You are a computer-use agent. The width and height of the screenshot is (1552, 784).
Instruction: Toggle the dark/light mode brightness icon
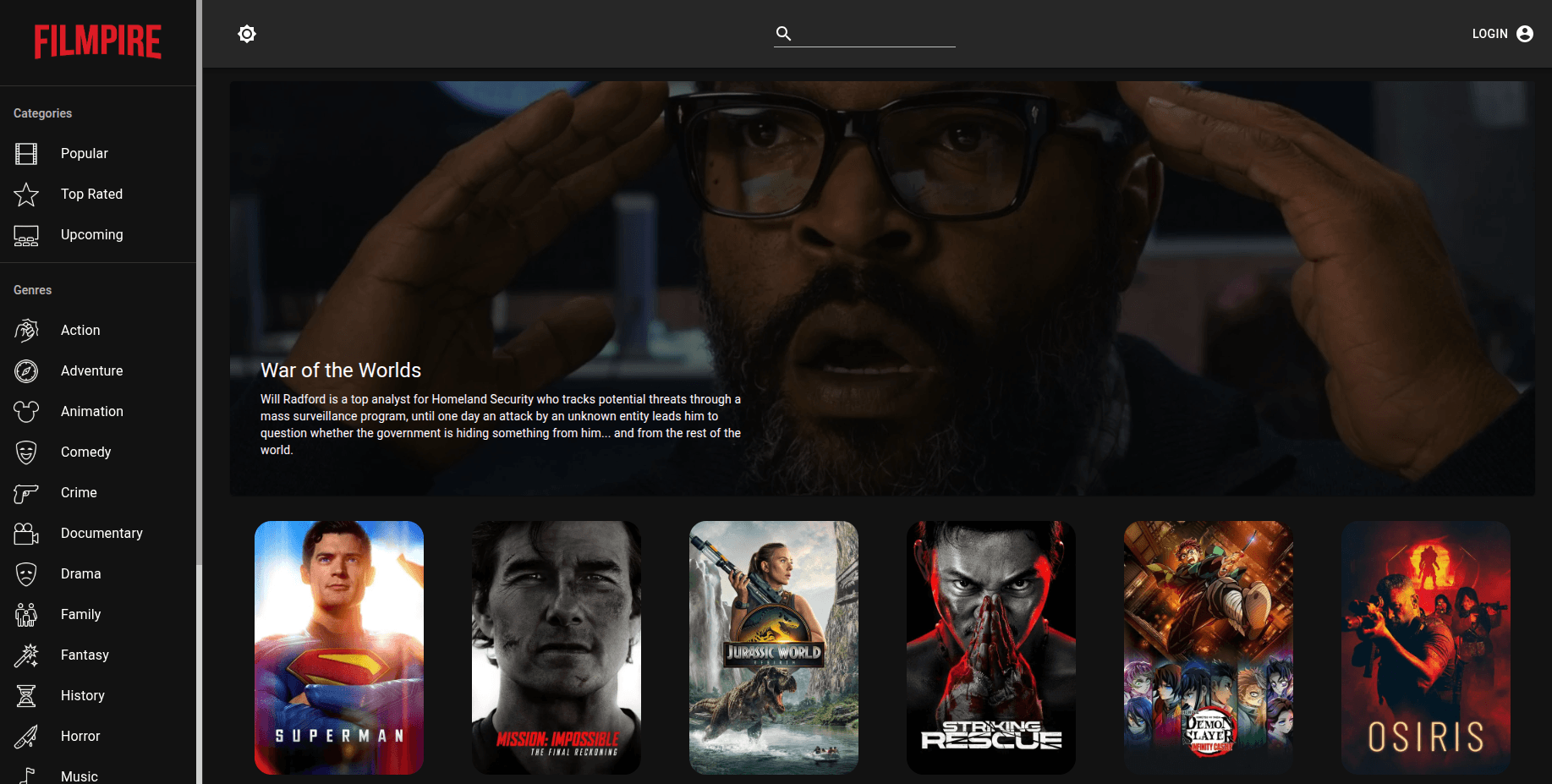point(247,34)
